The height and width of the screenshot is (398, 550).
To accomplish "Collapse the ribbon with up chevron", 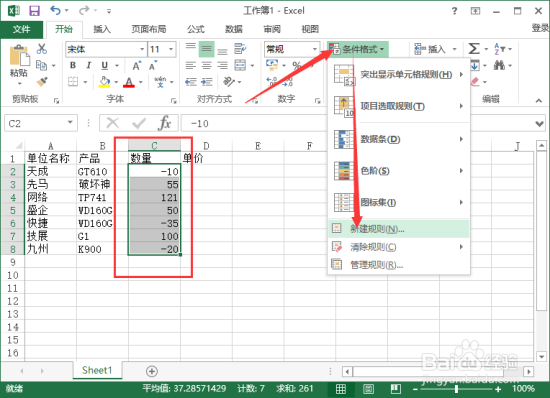I will [x=539, y=101].
